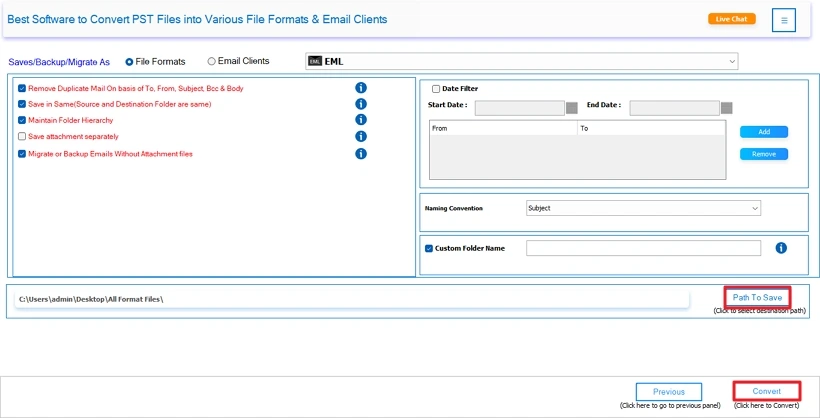Click info icon beside Save in Same
This screenshot has height=418, width=820.
(361, 104)
